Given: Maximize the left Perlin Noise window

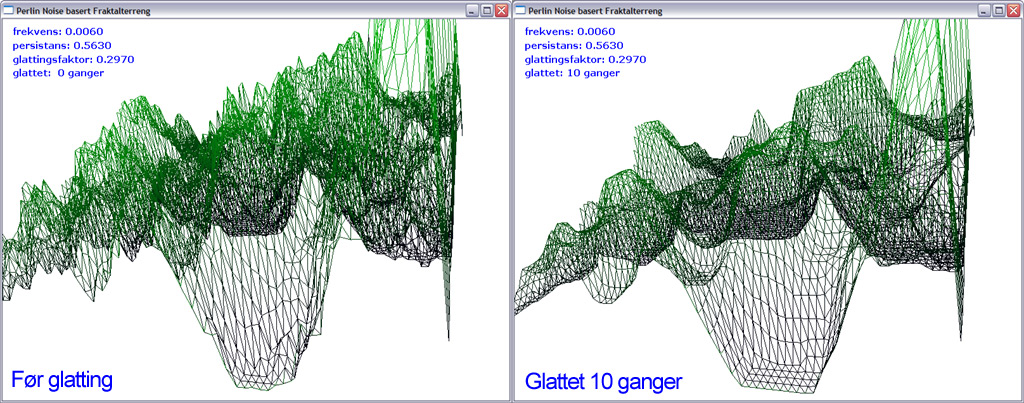Looking at the screenshot, I should pos(487,10).
